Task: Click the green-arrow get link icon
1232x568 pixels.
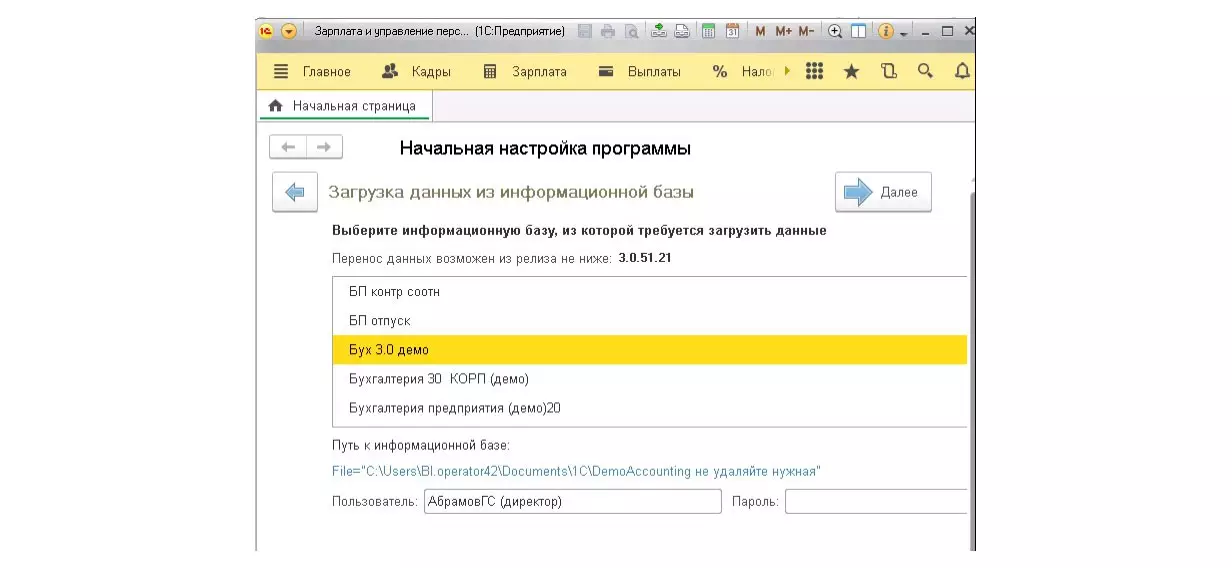Action: click(x=659, y=31)
